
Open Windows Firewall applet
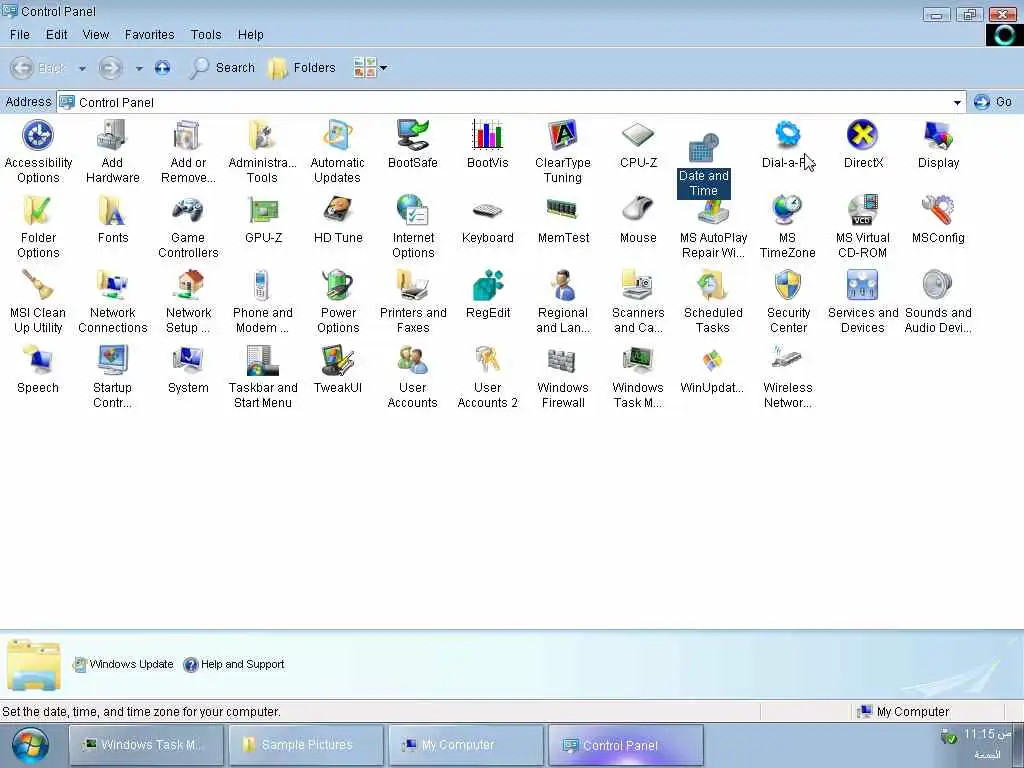tap(563, 377)
